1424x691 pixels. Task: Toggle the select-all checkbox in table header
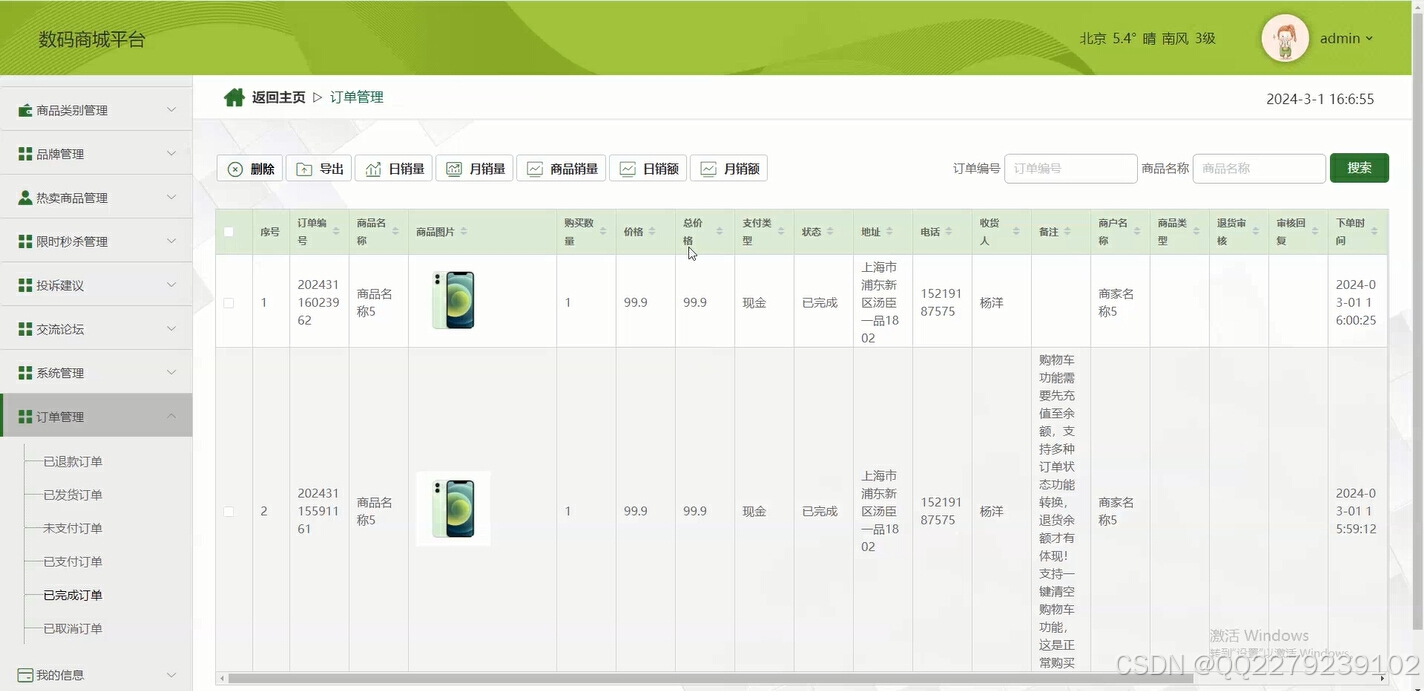click(x=228, y=231)
